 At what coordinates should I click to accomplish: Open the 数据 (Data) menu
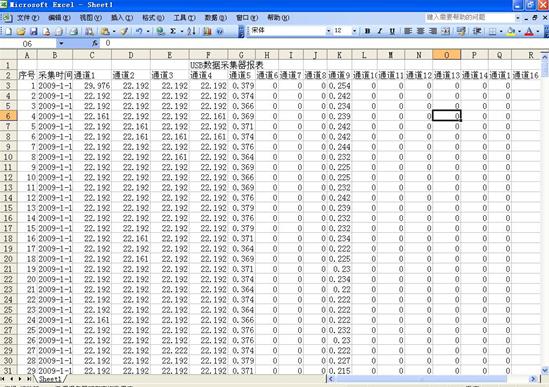point(215,18)
